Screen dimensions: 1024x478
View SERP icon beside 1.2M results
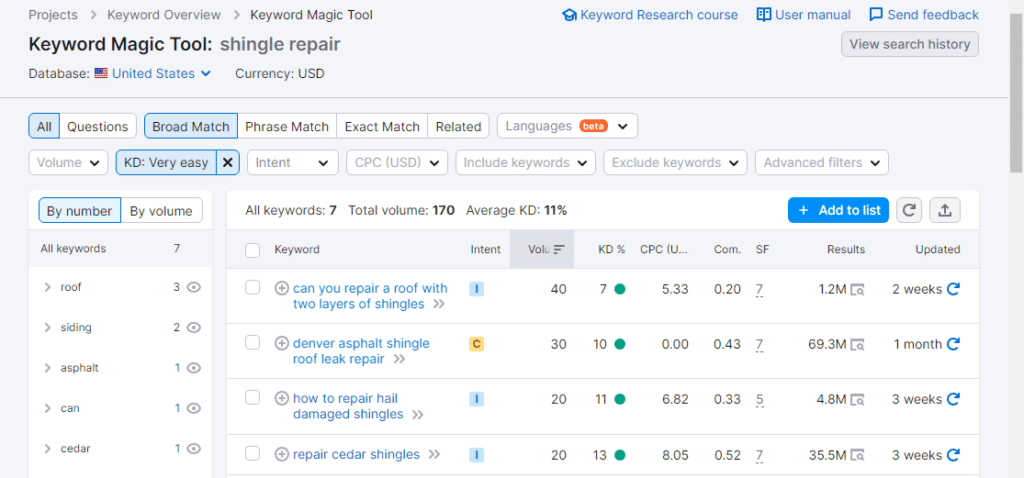[857, 289]
